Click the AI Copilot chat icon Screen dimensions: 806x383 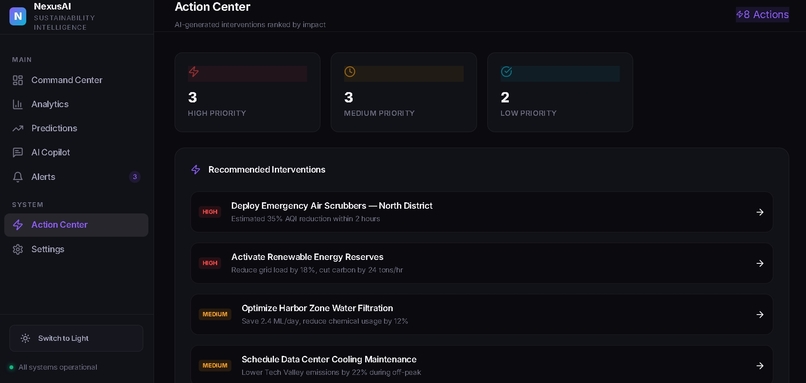point(18,153)
